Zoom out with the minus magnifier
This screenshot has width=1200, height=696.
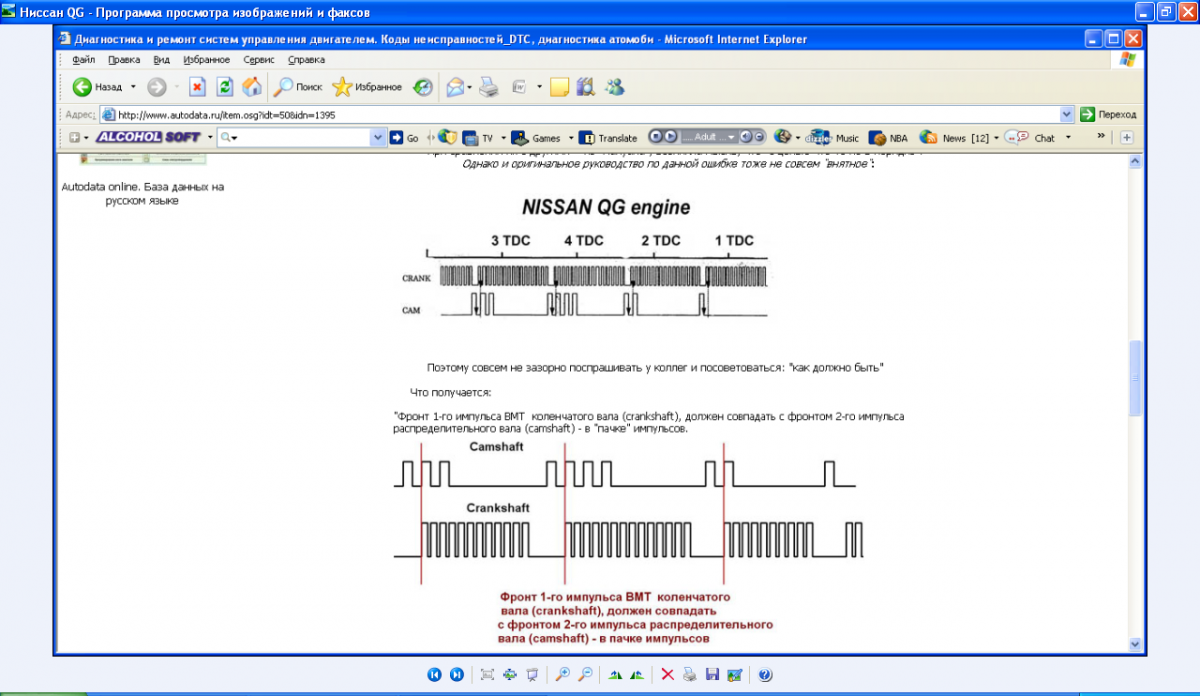click(x=586, y=675)
